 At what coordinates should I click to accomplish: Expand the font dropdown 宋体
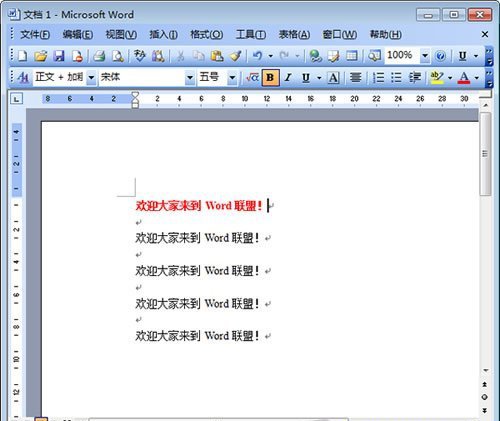pos(190,78)
